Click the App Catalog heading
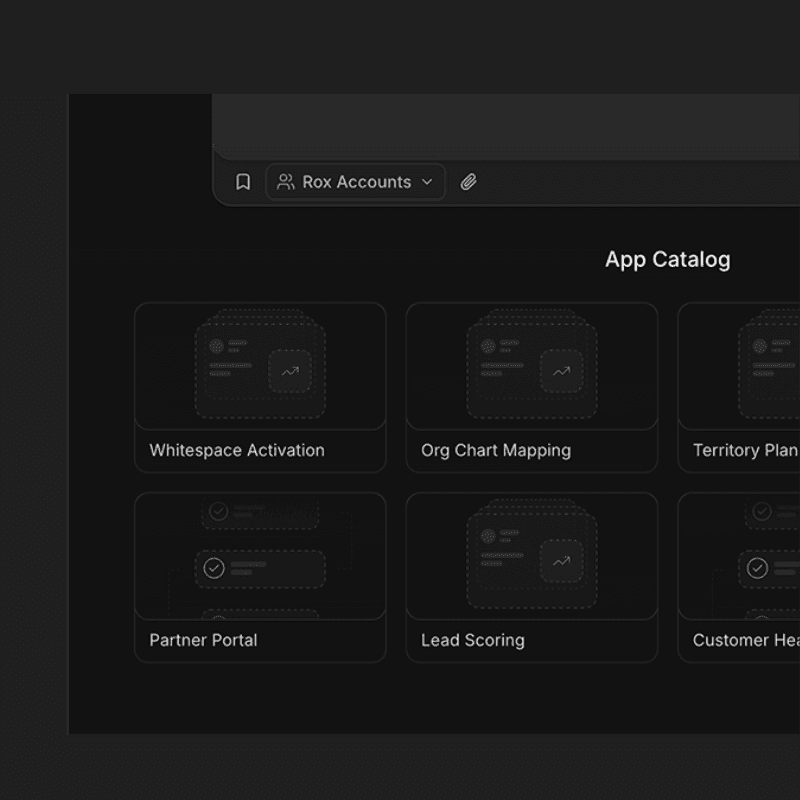The image size is (800, 800). (667, 260)
